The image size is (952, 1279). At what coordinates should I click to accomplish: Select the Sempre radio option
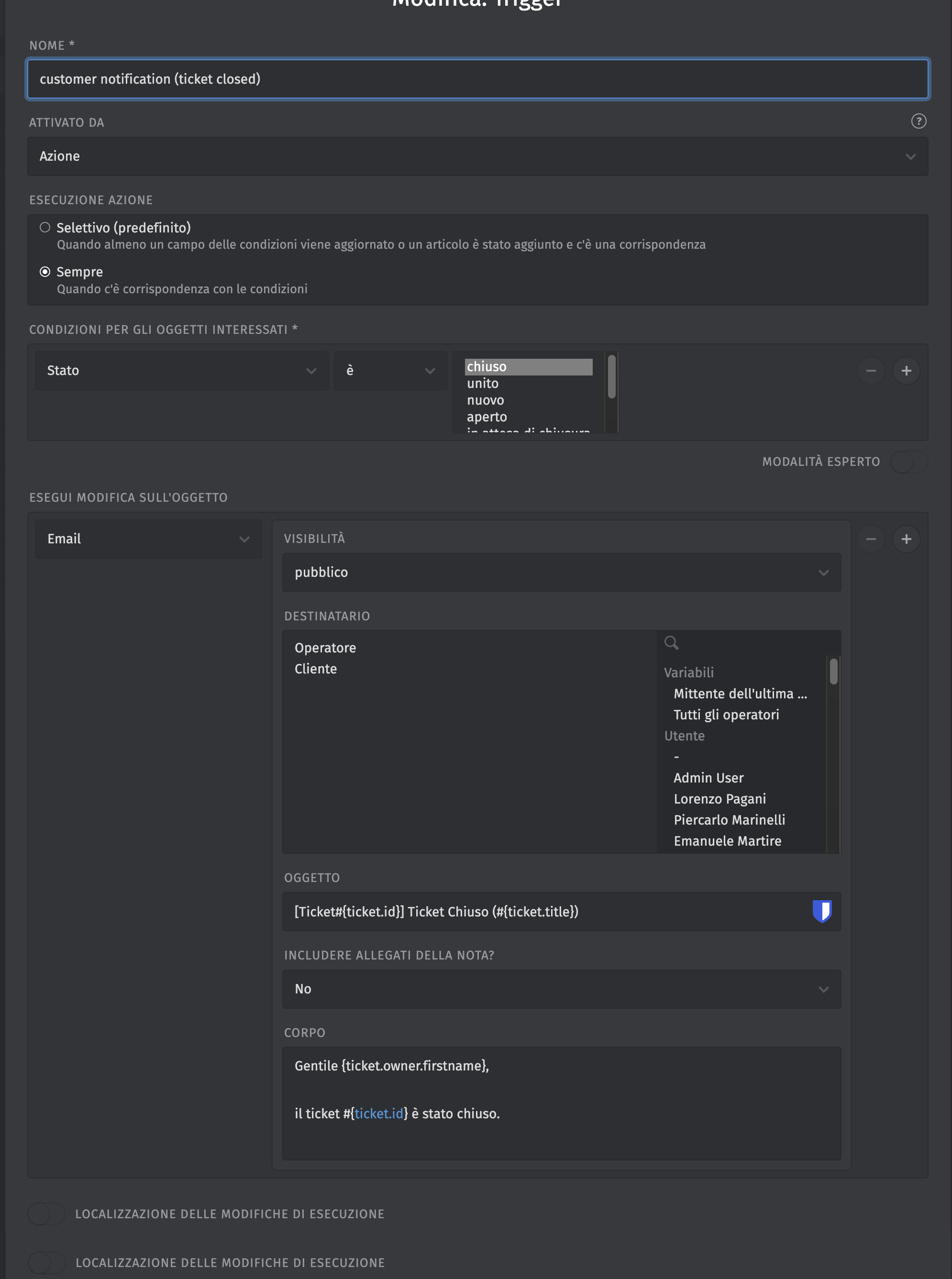(45, 272)
